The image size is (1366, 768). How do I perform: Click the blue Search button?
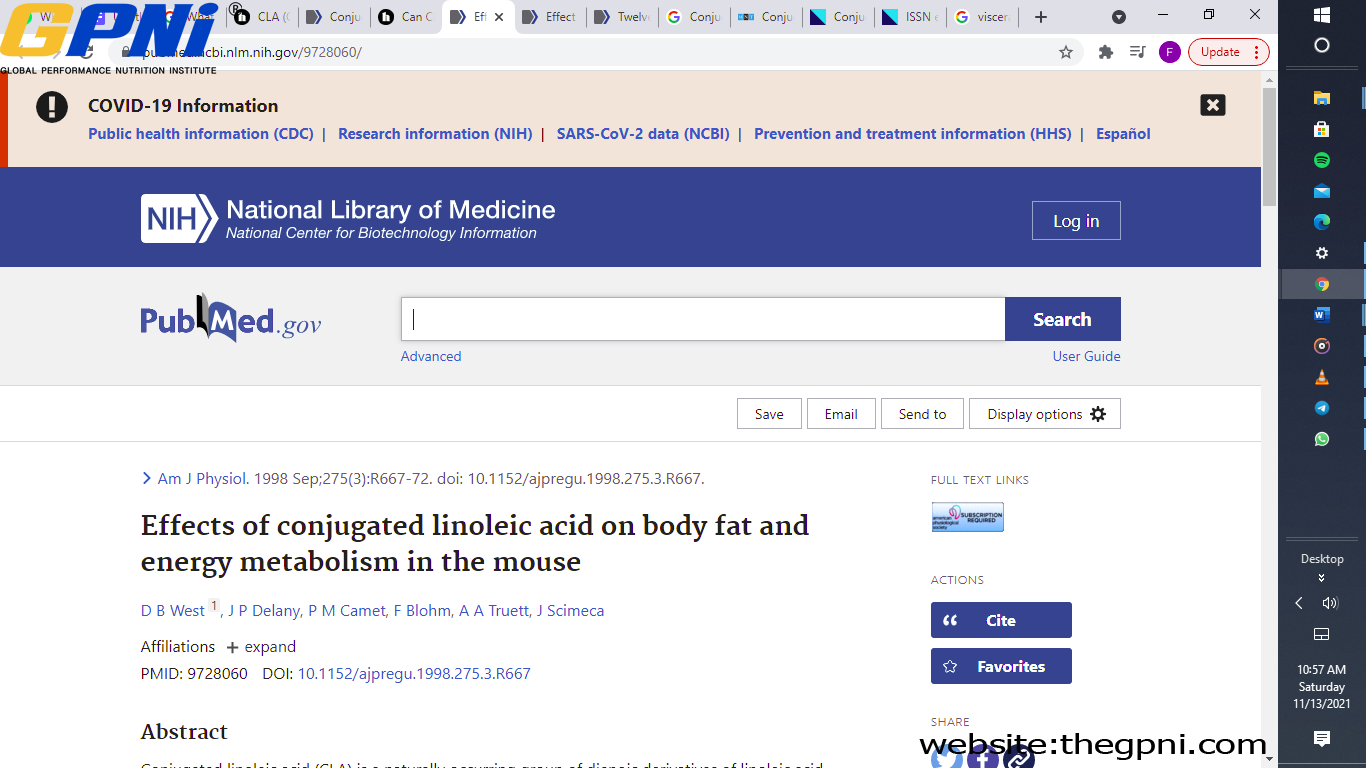click(1062, 319)
